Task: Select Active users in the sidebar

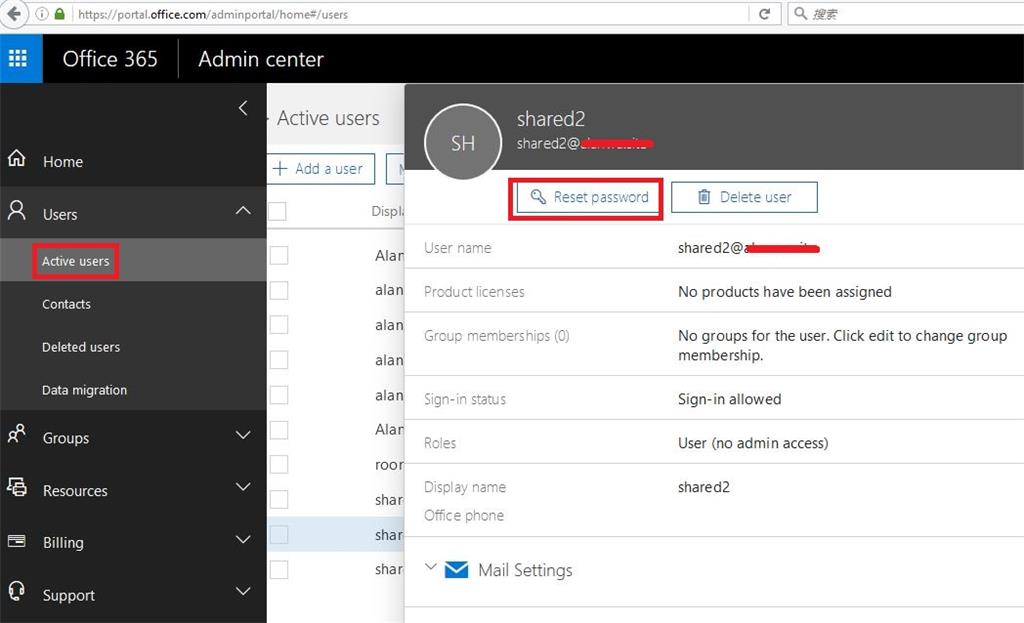Action: click(76, 261)
